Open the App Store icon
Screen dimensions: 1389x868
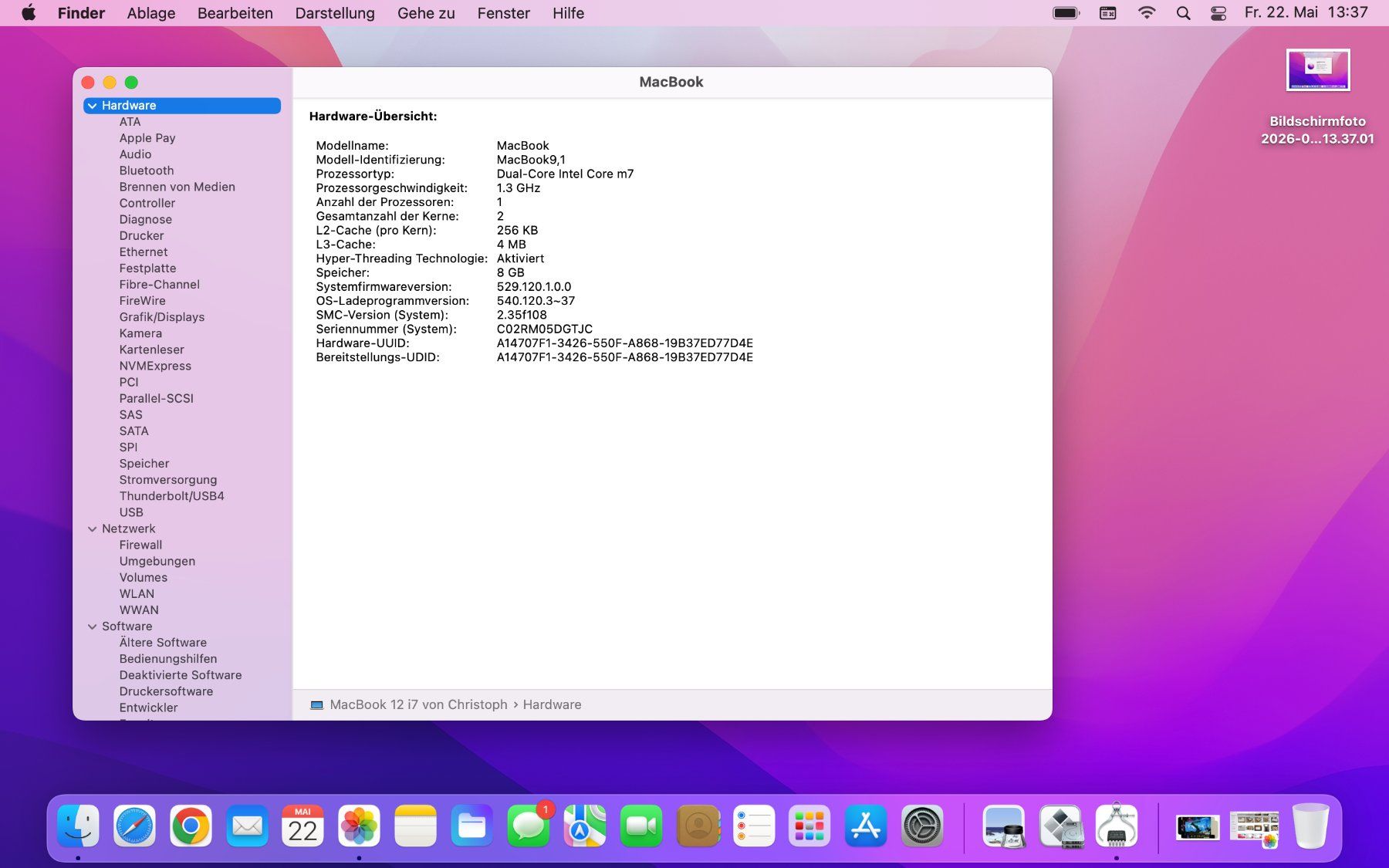point(867,826)
